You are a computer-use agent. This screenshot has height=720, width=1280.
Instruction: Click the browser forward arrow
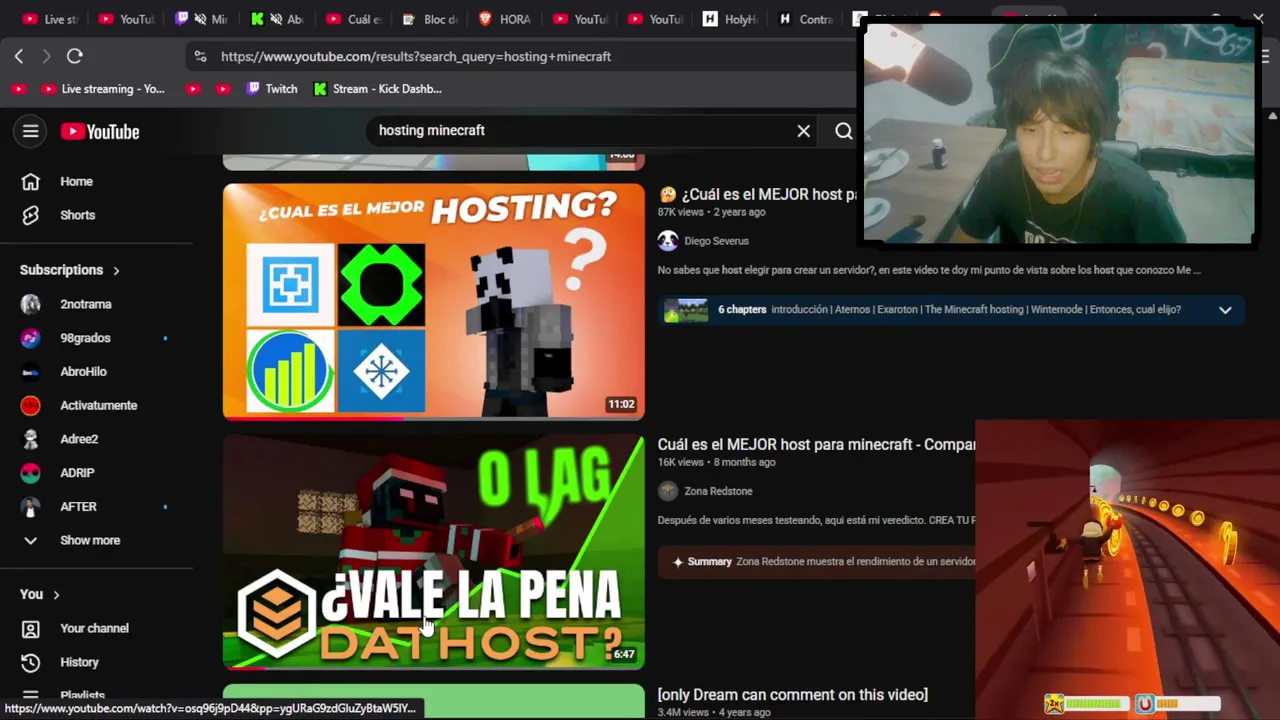tap(46, 56)
